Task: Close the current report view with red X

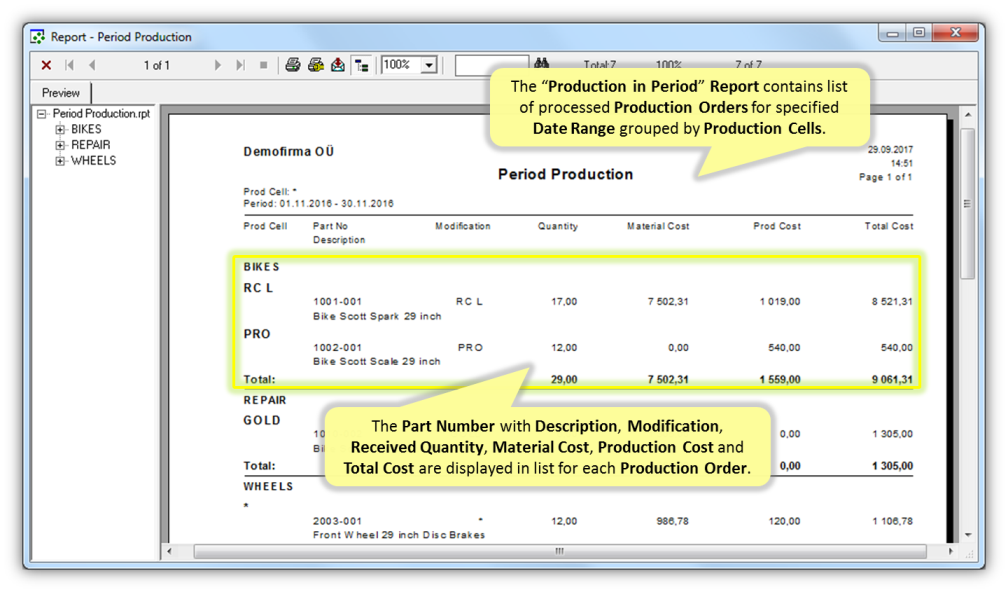Action: click(x=46, y=65)
